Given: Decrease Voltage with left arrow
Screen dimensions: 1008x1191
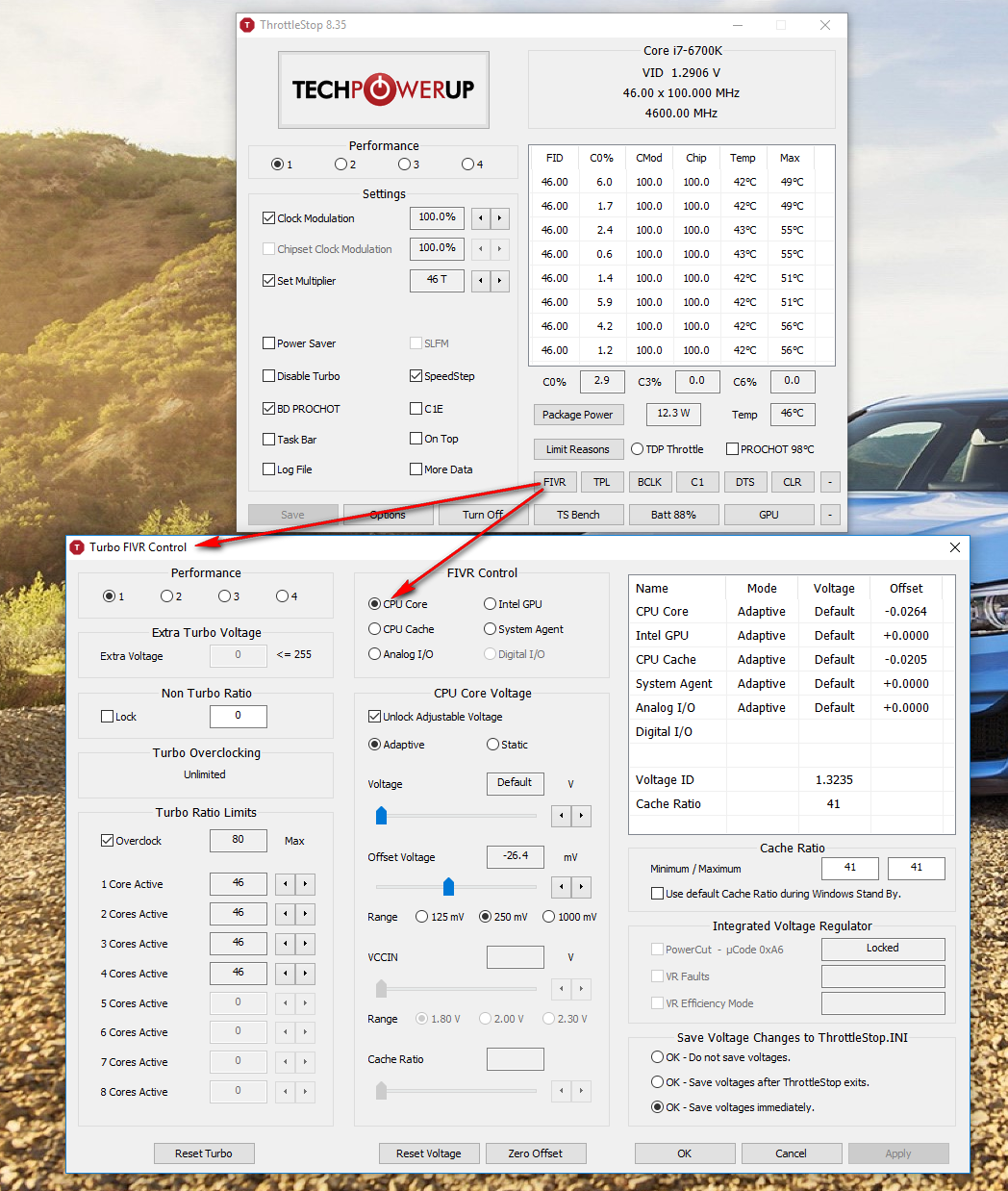Looking at the screenshot, I should pos(562,816).
